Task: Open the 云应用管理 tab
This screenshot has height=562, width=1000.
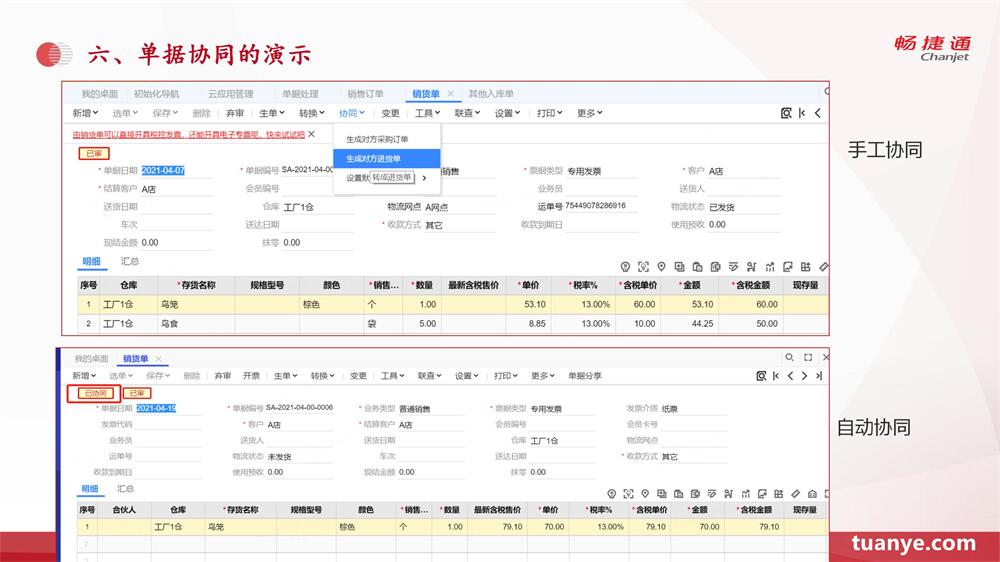Action: coord(230,94)
